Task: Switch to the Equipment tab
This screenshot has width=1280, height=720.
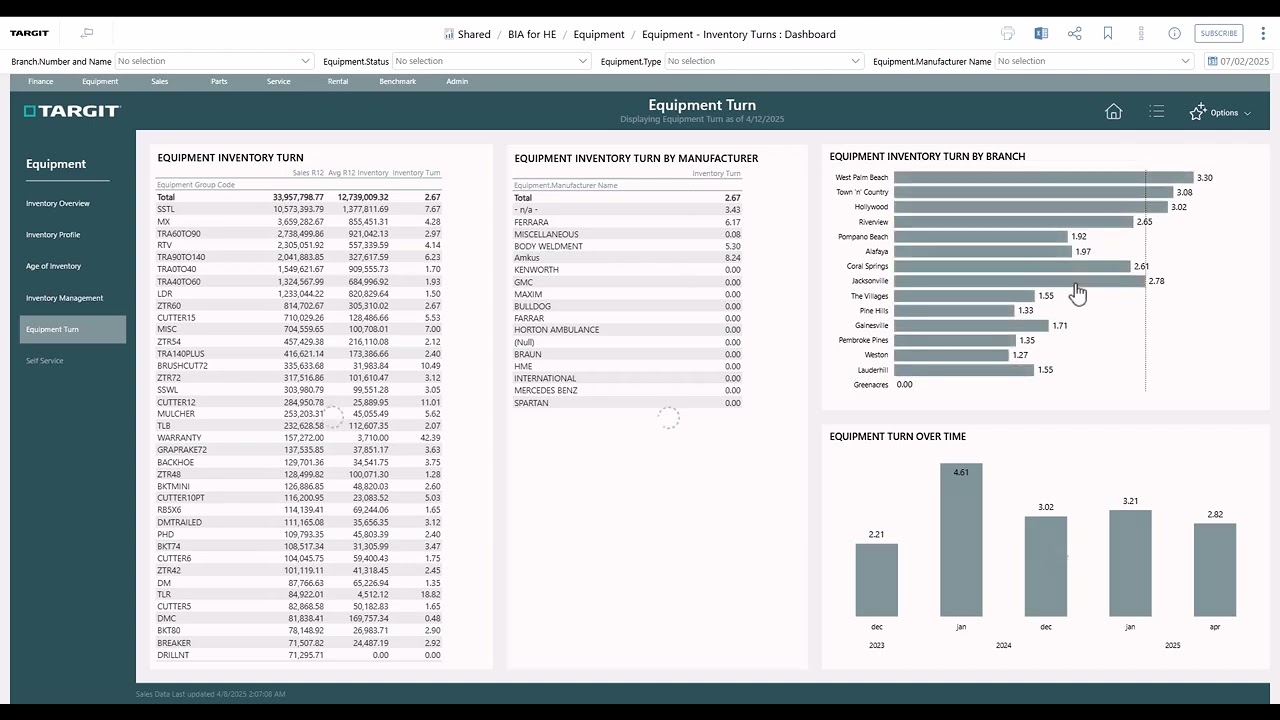Action: (100, 82)
